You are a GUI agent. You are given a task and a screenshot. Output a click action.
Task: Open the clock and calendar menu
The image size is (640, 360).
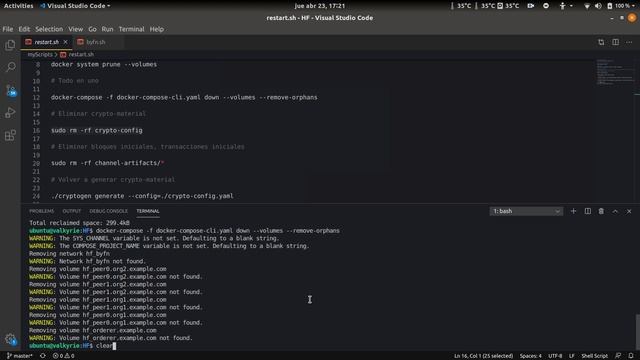(320, 6)
